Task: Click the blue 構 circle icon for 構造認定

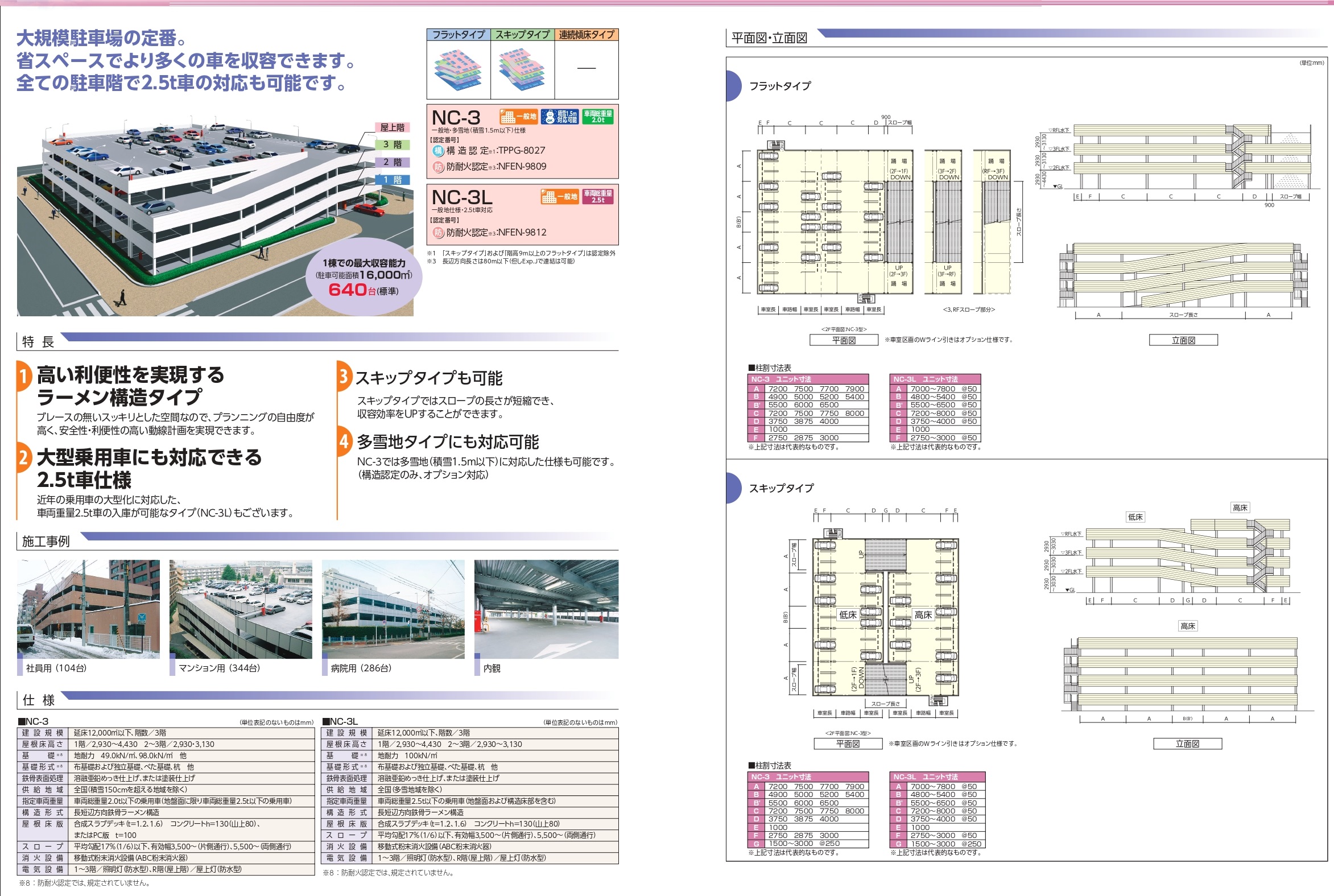Action: pyautogui.click(x=437, y=151)
